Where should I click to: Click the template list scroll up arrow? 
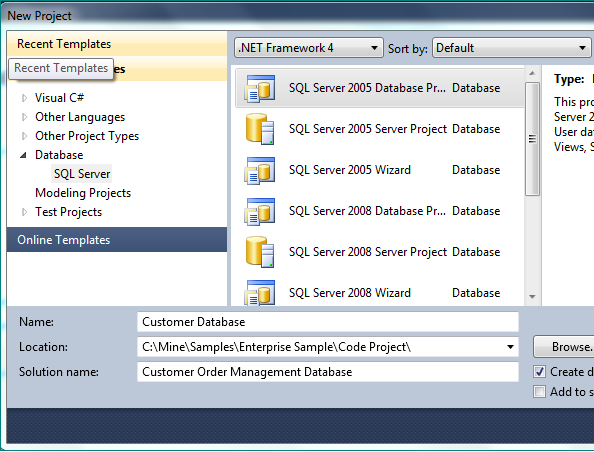tap(532, 73)
